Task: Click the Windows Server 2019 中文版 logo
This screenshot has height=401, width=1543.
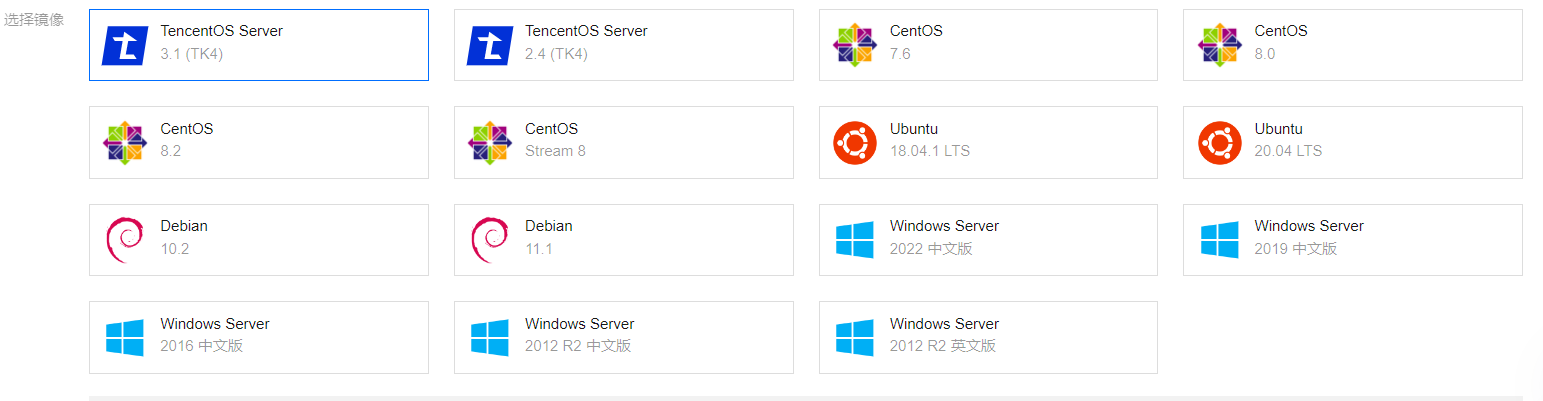Action: (x=1220, y=240)
